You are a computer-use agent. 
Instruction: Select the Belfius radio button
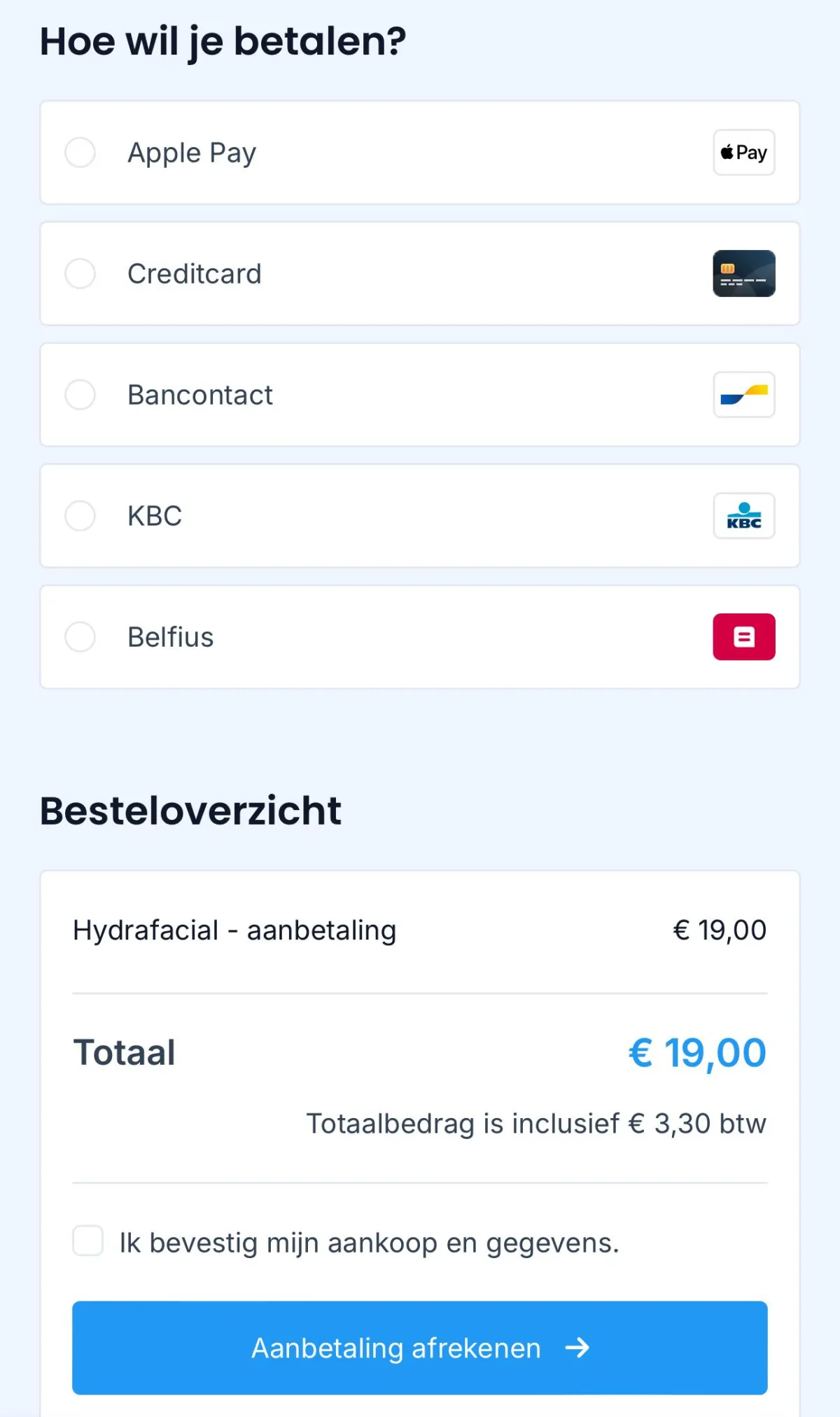(x=80, y=637)
